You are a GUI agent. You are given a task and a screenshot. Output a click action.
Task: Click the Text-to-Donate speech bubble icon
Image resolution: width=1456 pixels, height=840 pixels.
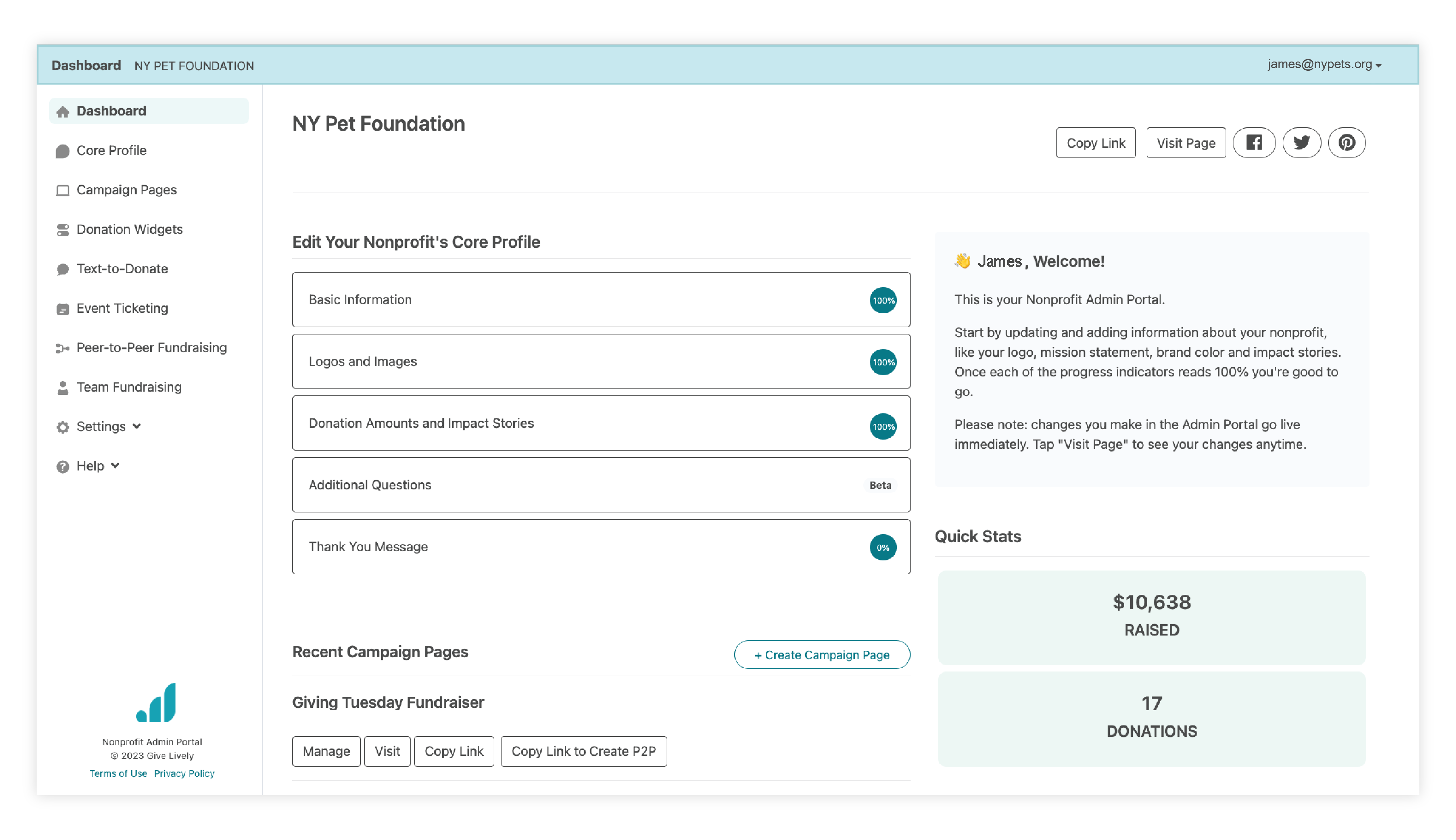63,269
